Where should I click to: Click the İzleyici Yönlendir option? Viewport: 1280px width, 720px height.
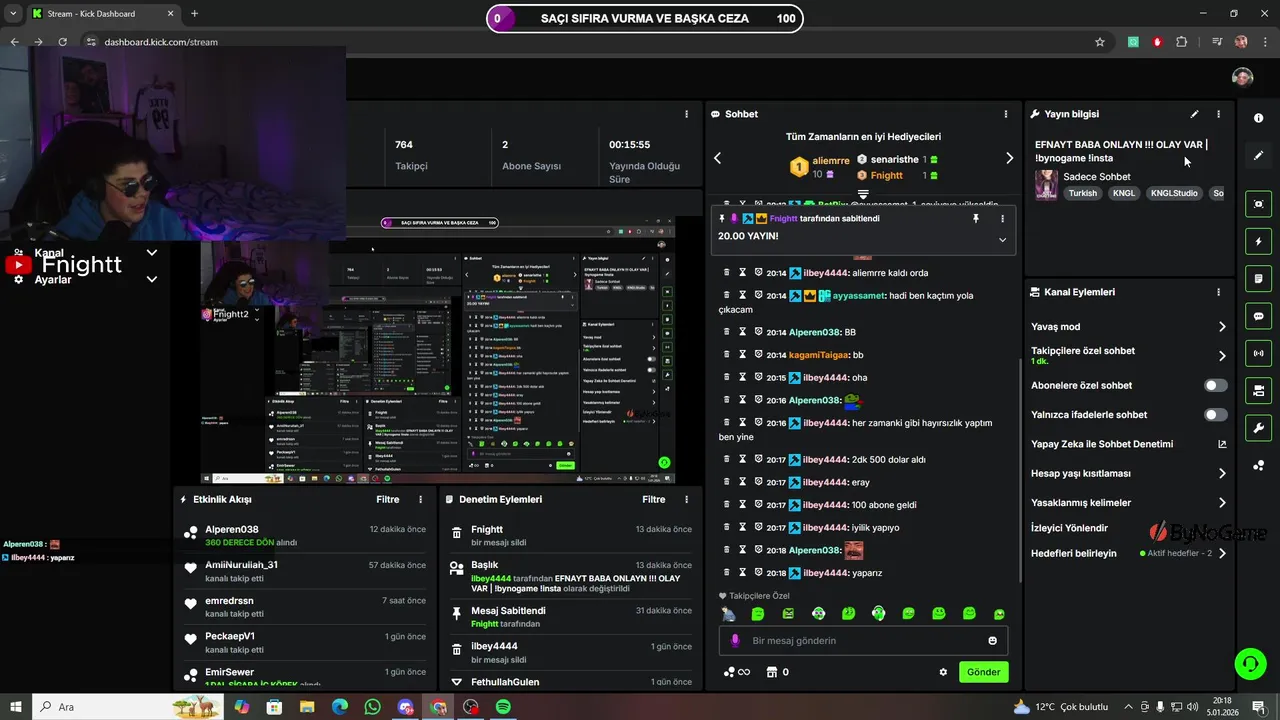1070,528
